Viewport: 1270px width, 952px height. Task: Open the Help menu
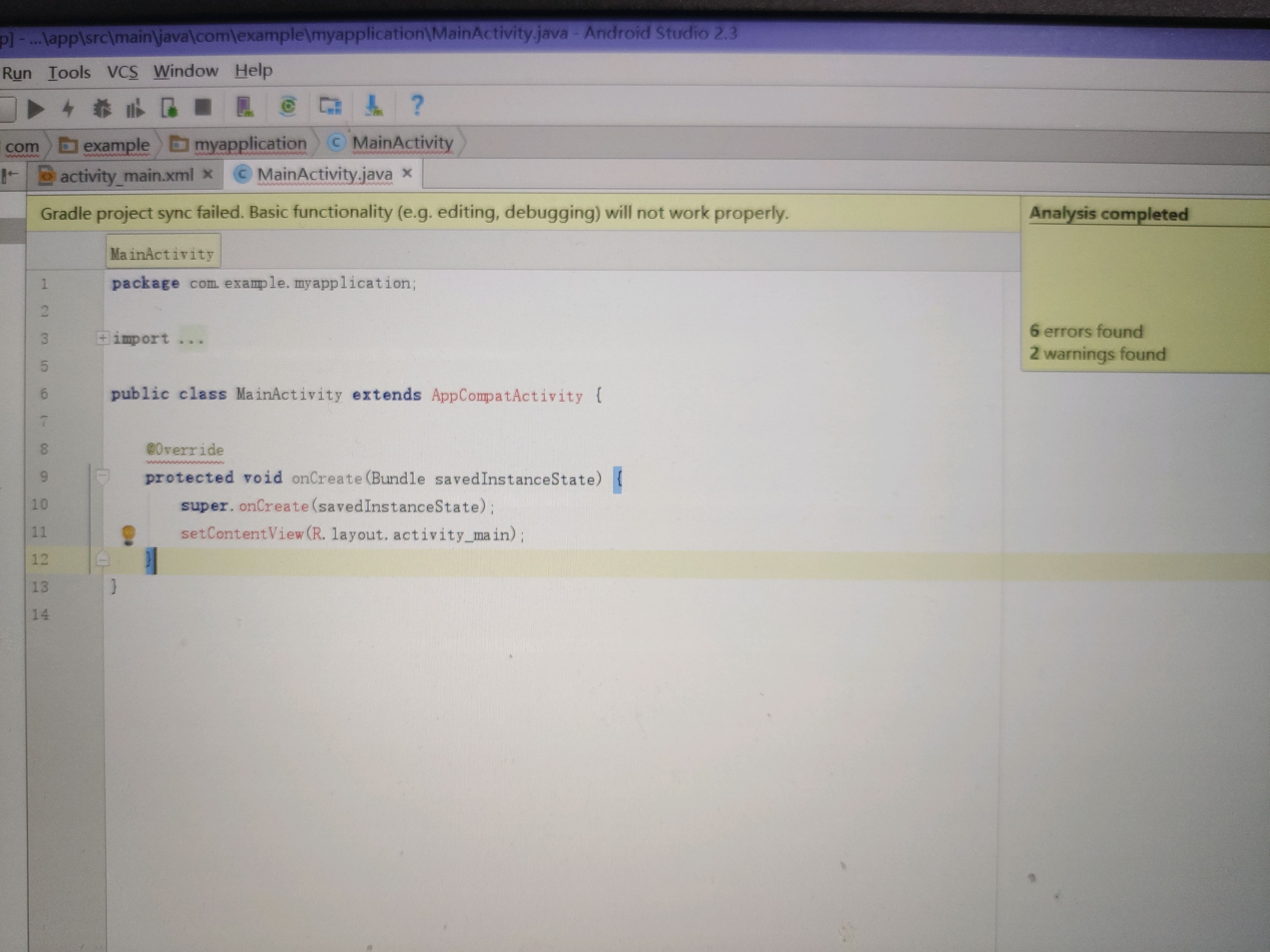(x=253, y=70)
